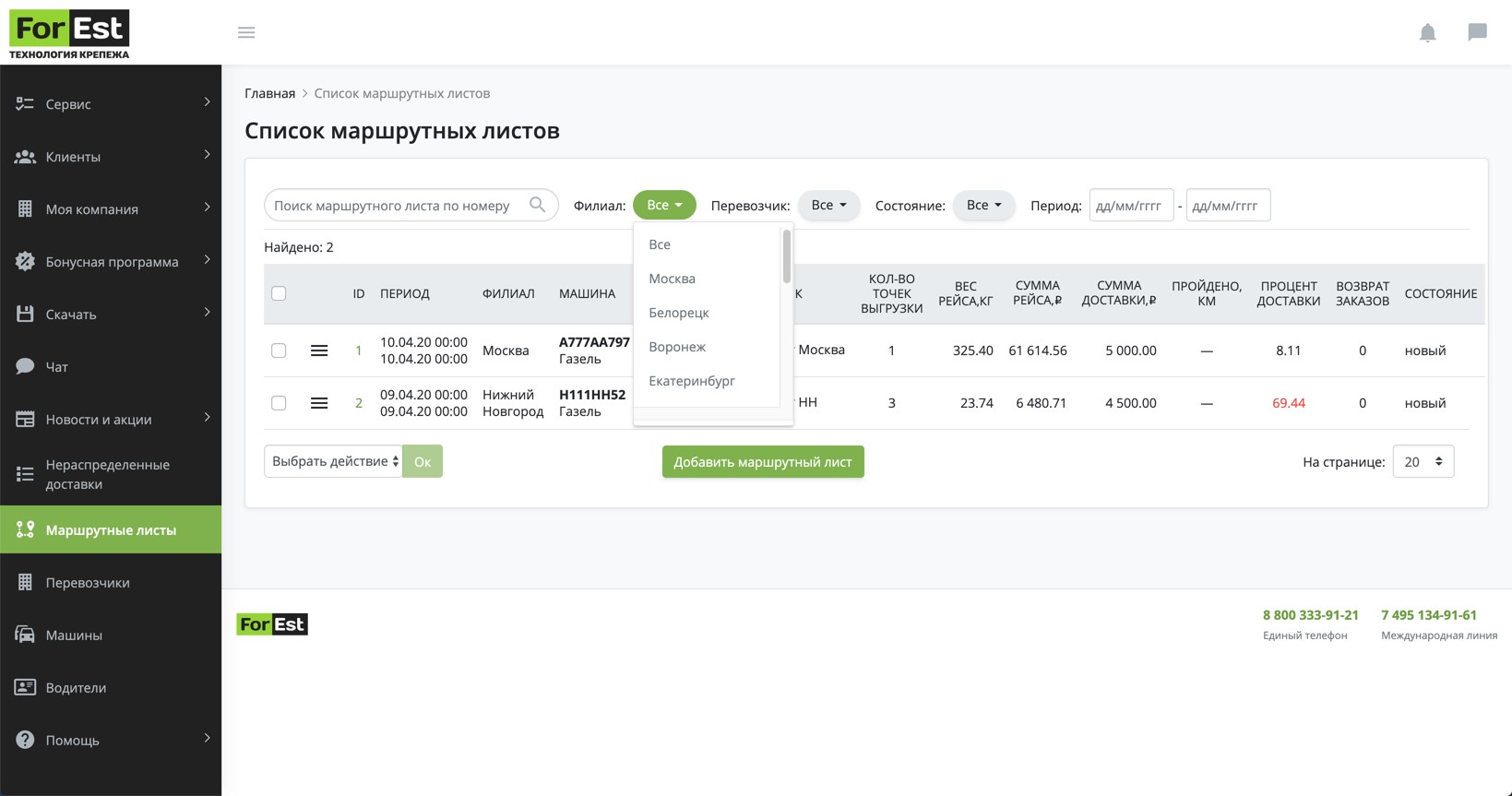Click the Помощь question mark icon

tap(25, 740)
